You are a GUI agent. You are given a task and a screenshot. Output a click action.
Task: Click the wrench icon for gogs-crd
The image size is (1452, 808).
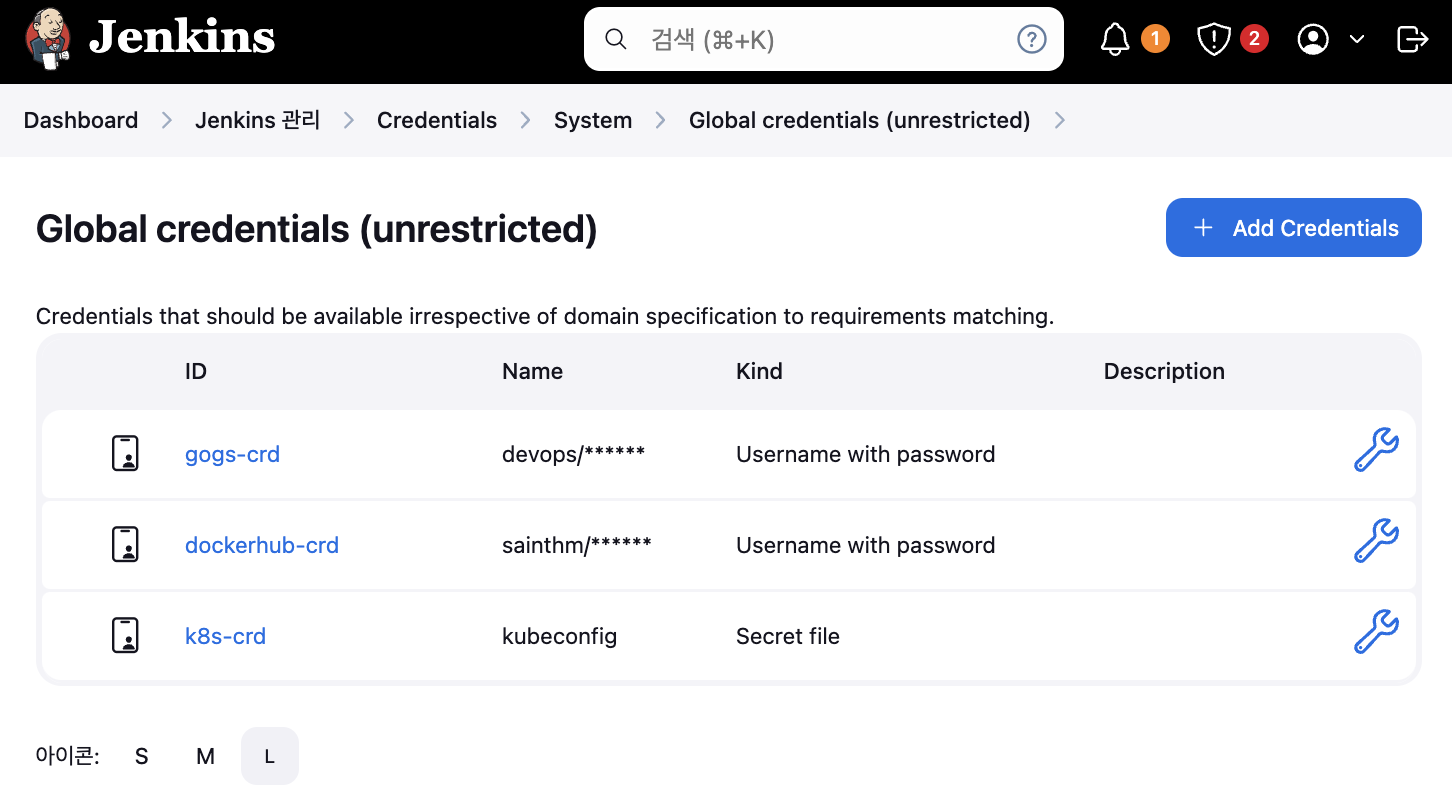pyautogui.click(x=1376, y=450)
